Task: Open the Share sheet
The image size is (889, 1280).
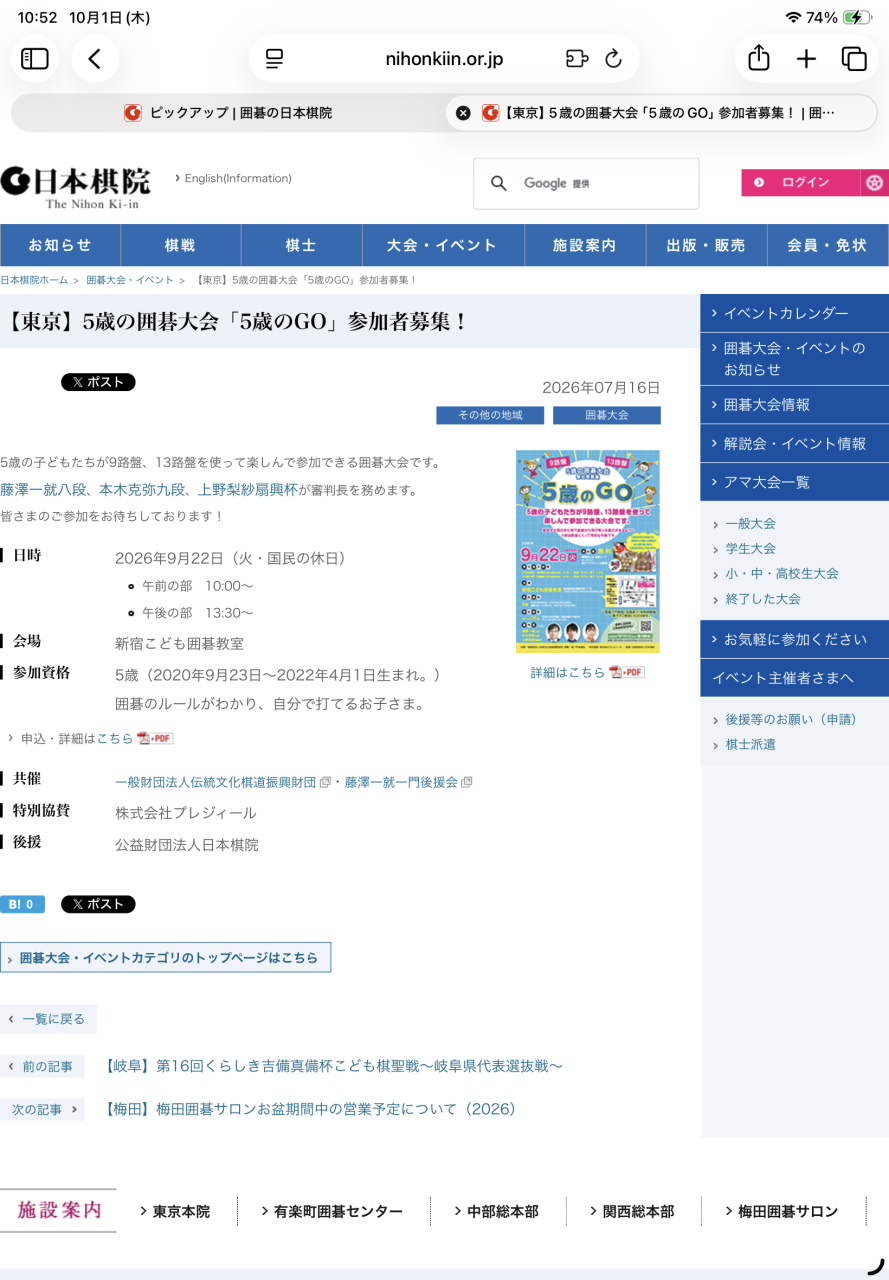Action: tap(759, 59)
